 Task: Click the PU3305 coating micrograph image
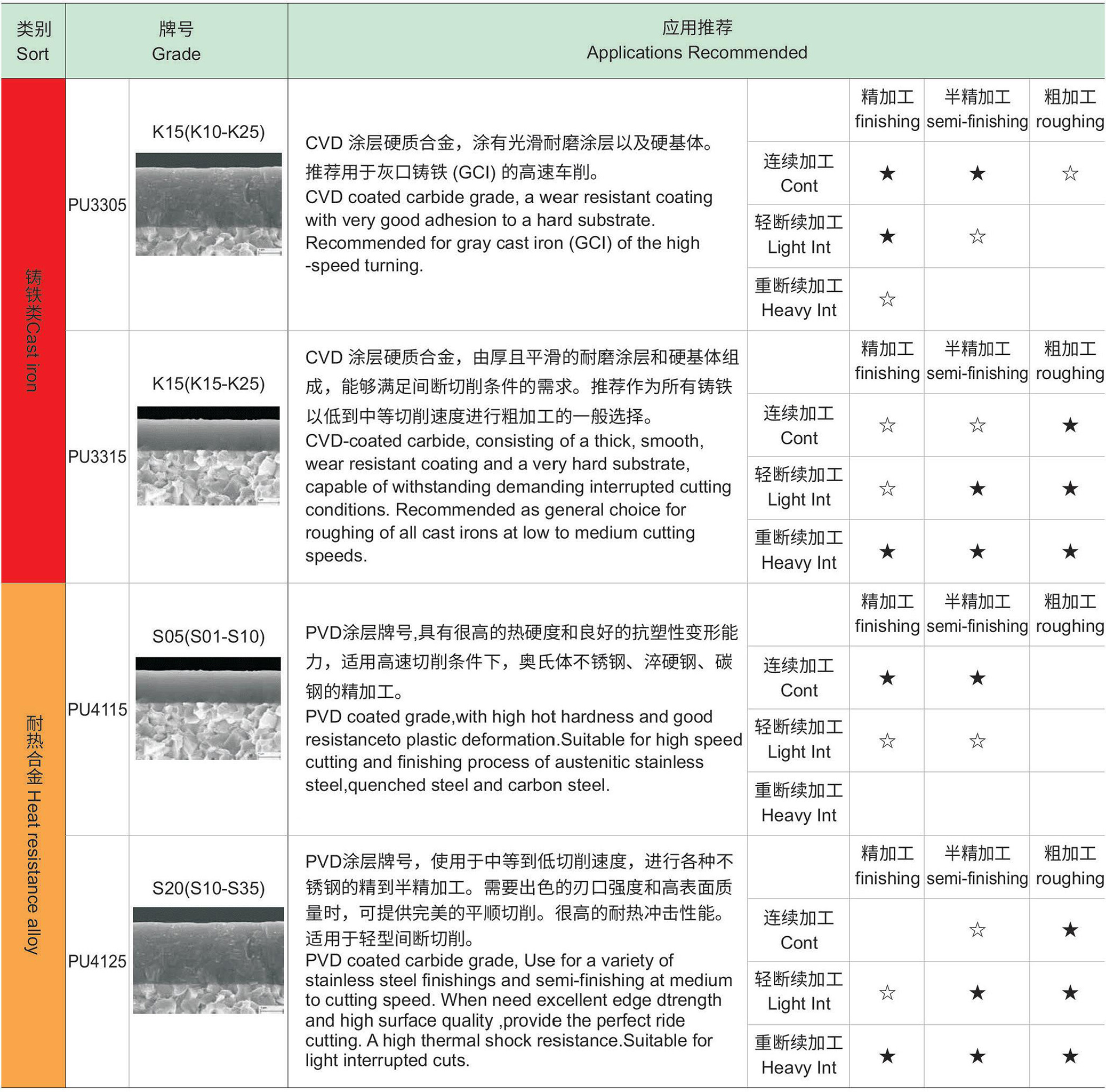[x=209, y=204]
